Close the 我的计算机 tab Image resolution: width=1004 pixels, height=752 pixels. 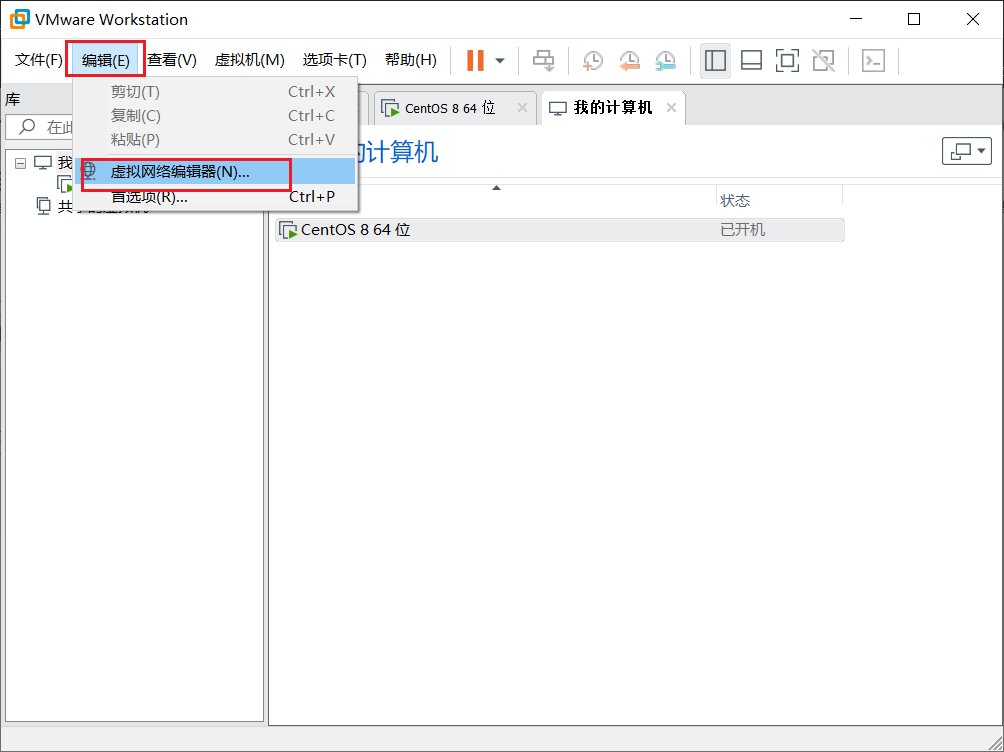point(671,108)
